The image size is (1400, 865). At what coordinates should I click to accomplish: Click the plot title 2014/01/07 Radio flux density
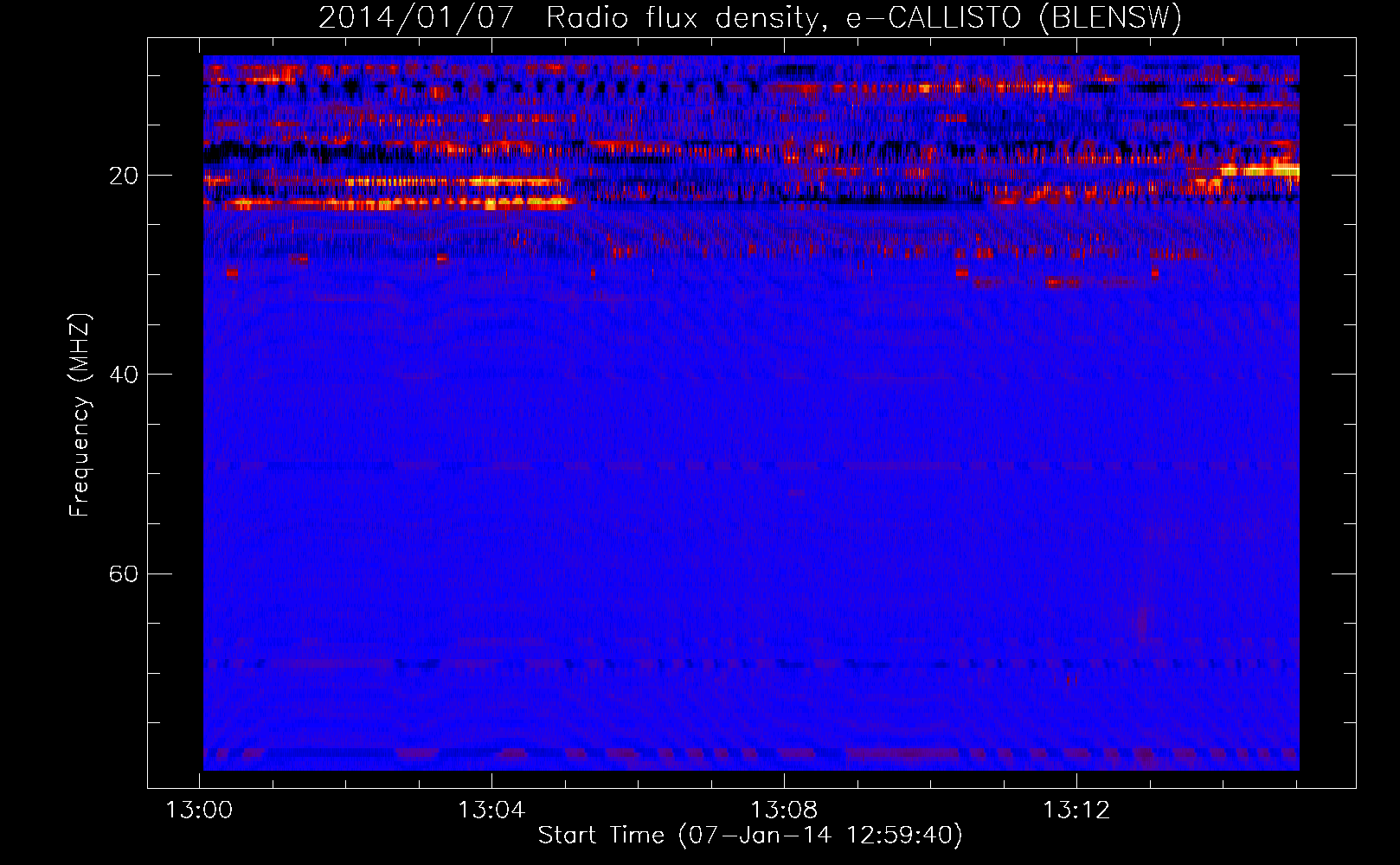pyautogui.click(x=750, y=17)
